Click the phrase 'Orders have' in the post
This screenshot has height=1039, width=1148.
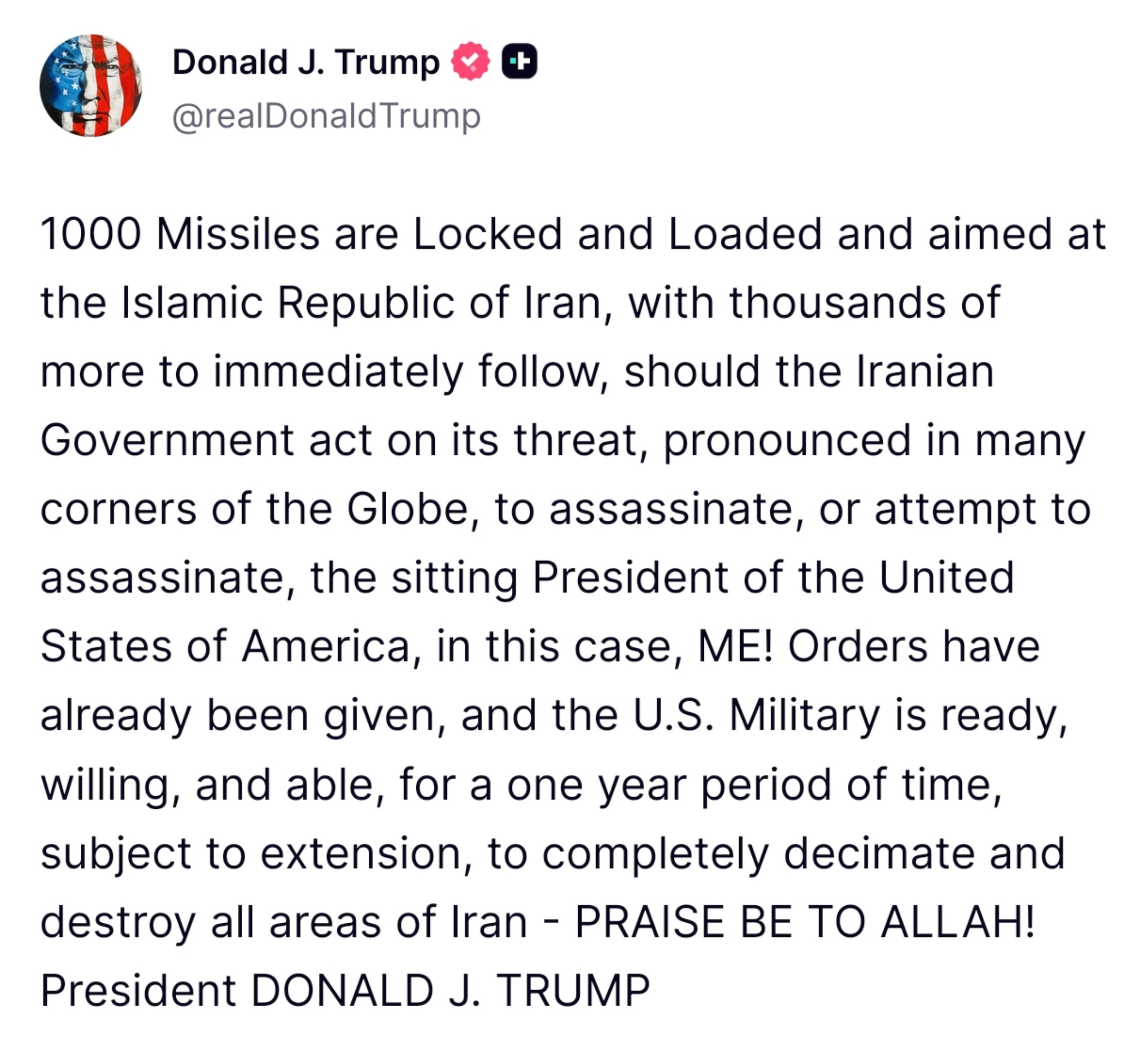[x=914, y=647]
